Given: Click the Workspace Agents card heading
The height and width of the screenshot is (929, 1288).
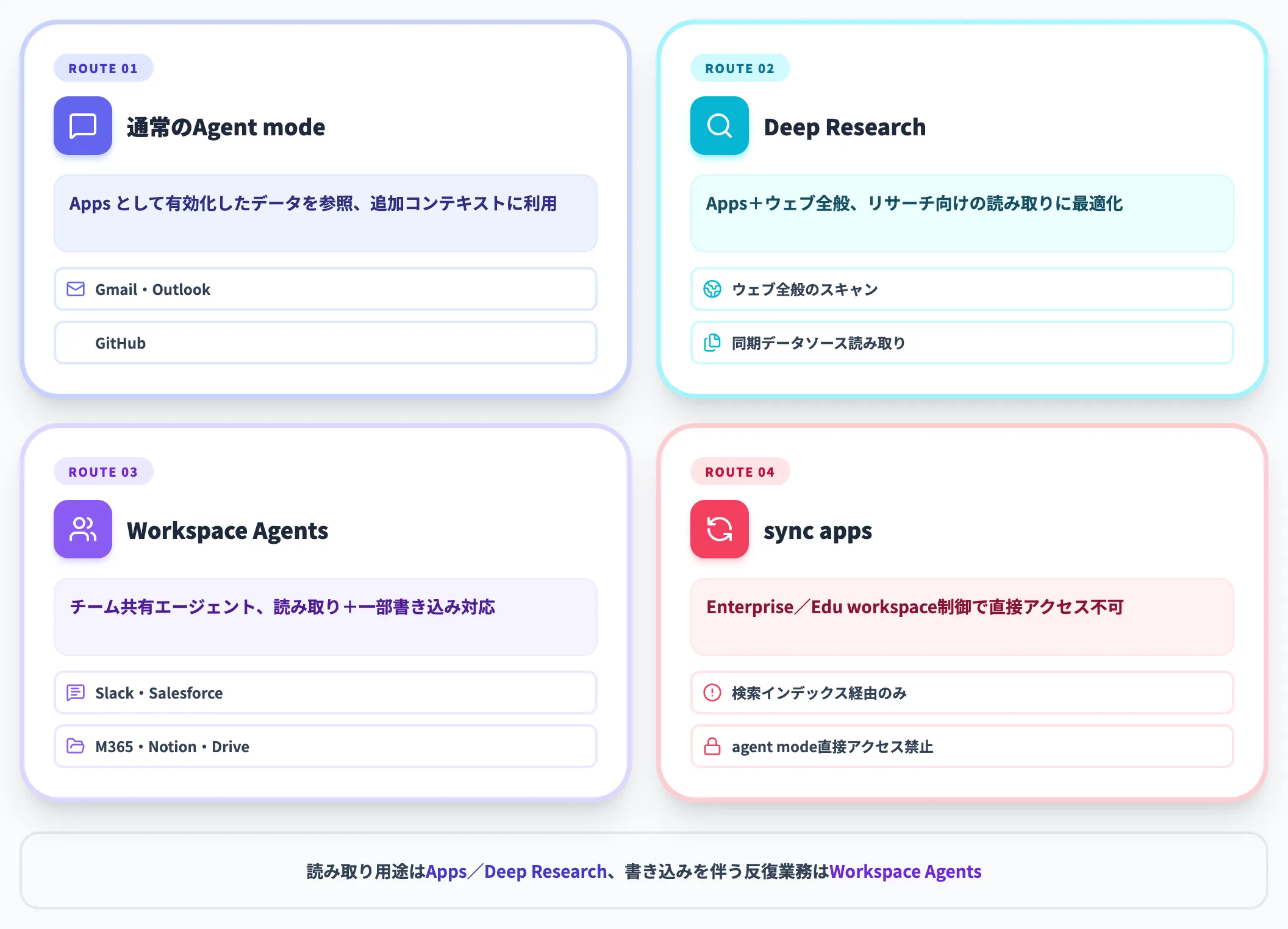Looking at the screenshot, I should (227, 531).
